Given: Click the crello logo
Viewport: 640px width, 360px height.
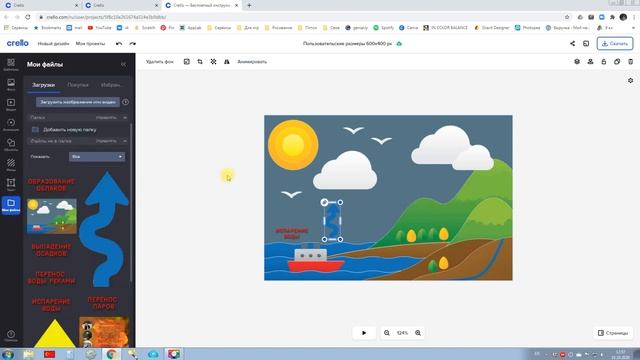Looking at the screenshot, I should 18,43.
